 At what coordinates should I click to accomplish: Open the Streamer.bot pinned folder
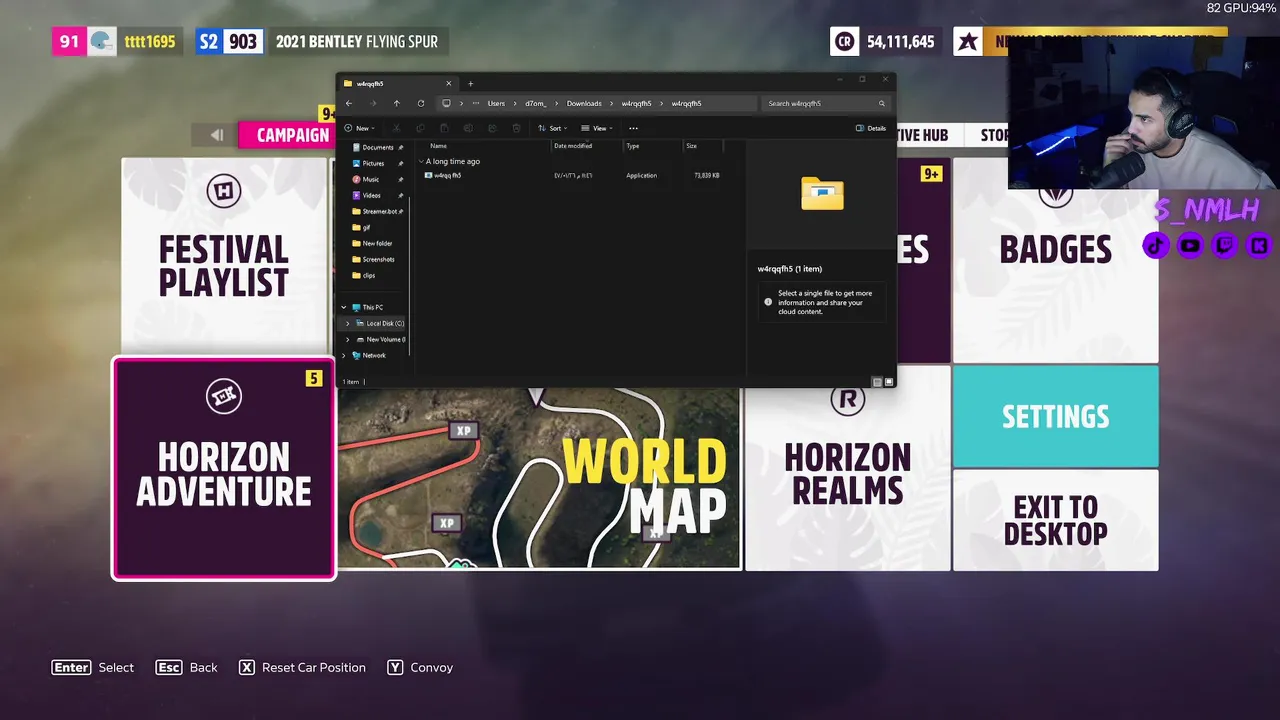coord(379,211)
